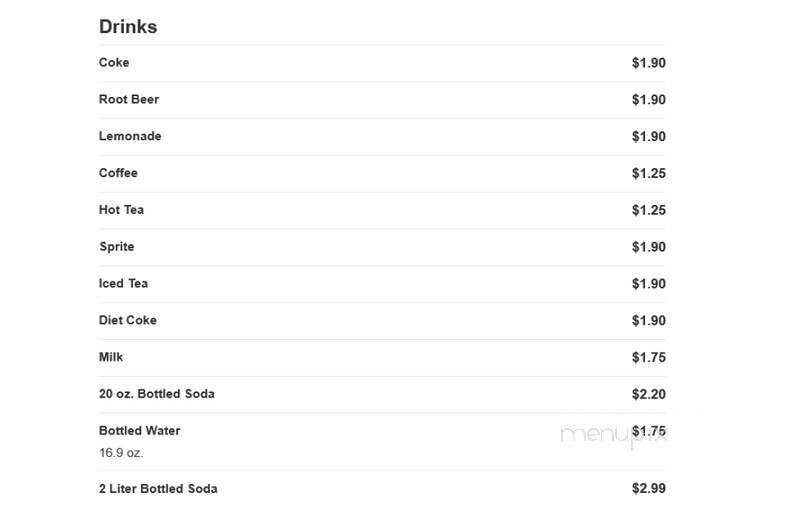Pick the Hot Tea item

tap(121, 210)
